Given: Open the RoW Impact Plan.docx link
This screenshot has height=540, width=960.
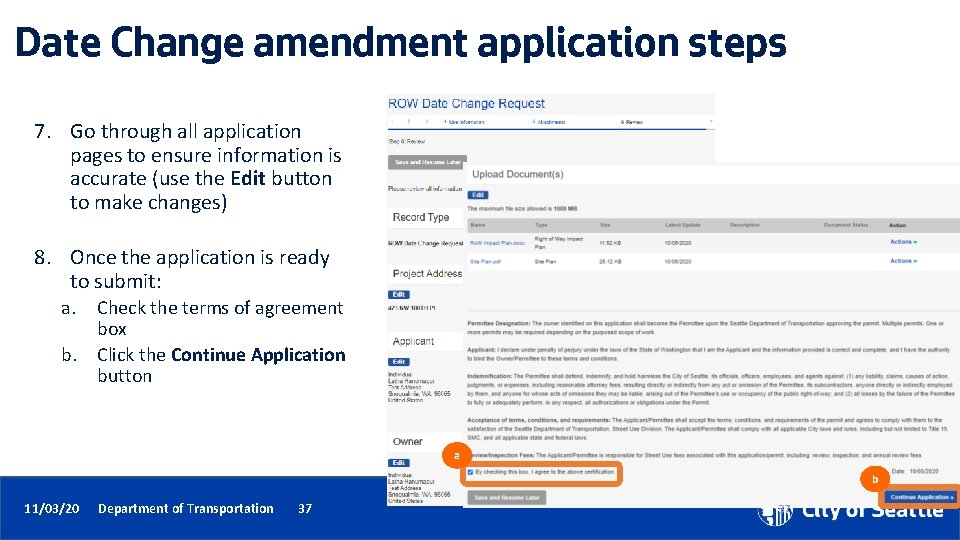Looking at the screenshot, I should point(497,243).
